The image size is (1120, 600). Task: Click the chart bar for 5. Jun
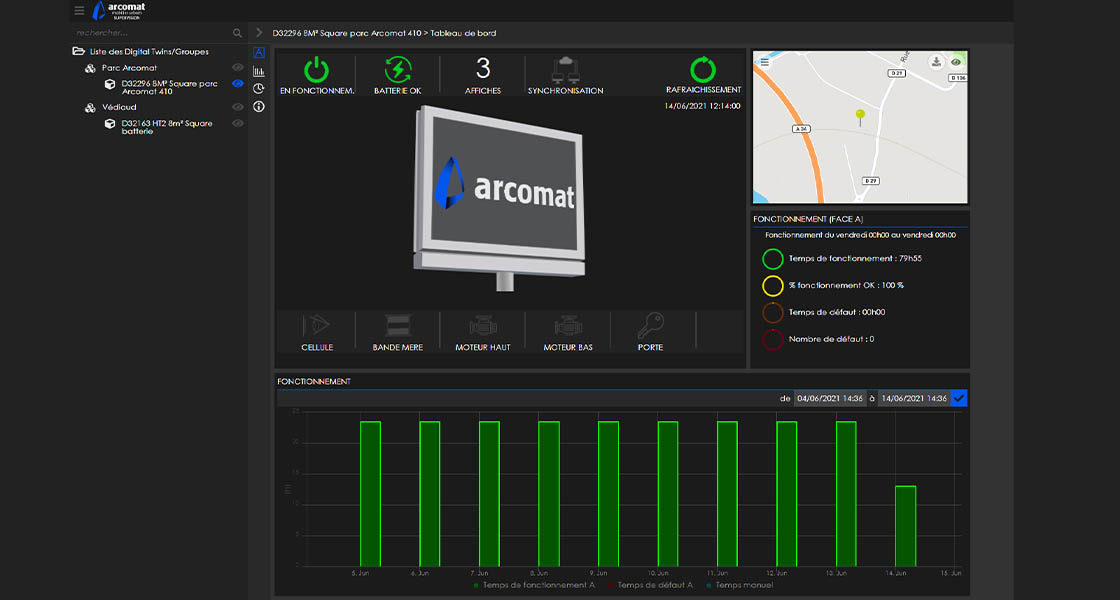click(370, 494)
